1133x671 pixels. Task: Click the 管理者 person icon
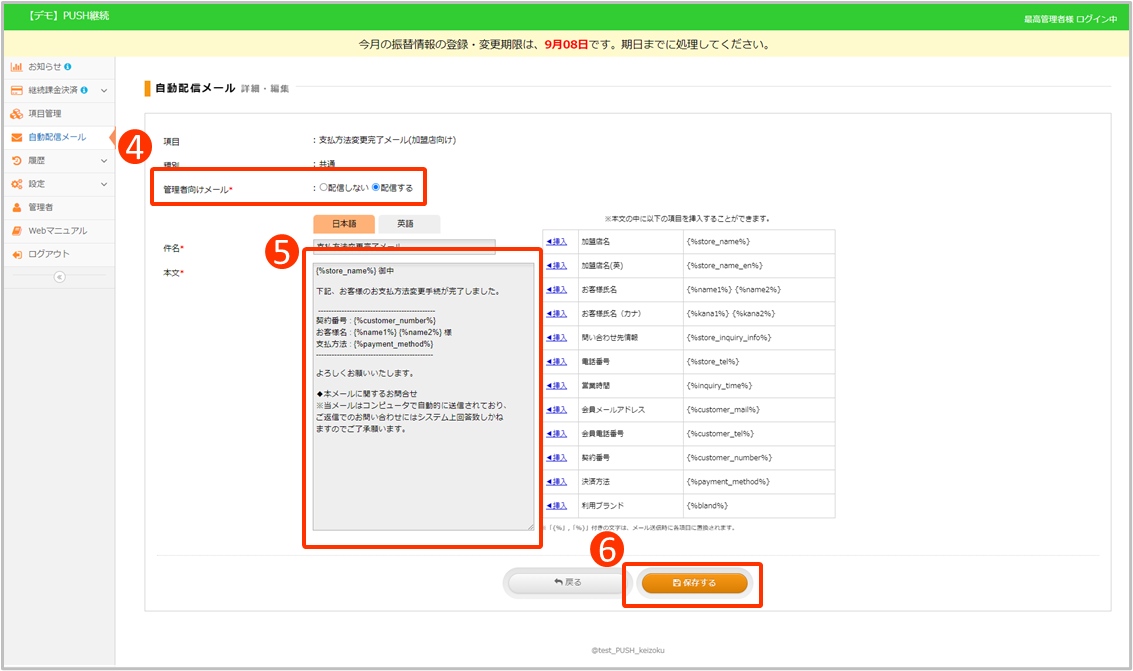[x=16, y=207]
